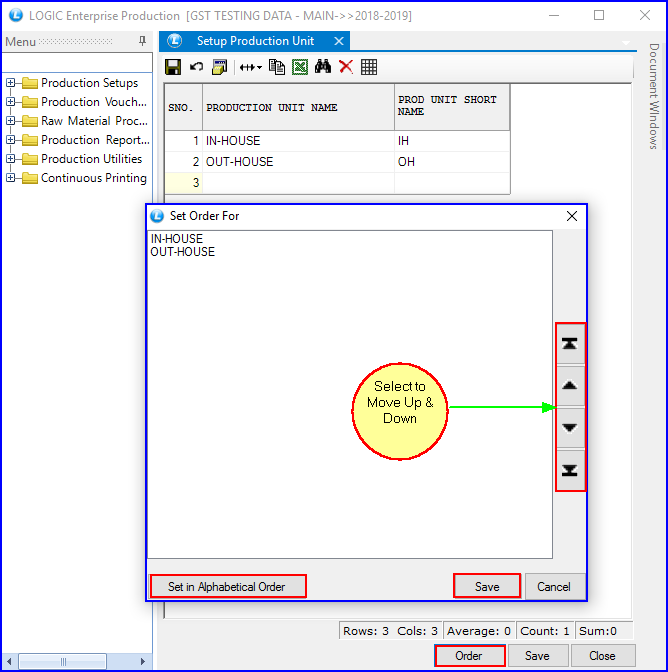Open the Document Windows side panel
Image resolution: width=668 pixels, height=672 pixels.
[653, 96]
